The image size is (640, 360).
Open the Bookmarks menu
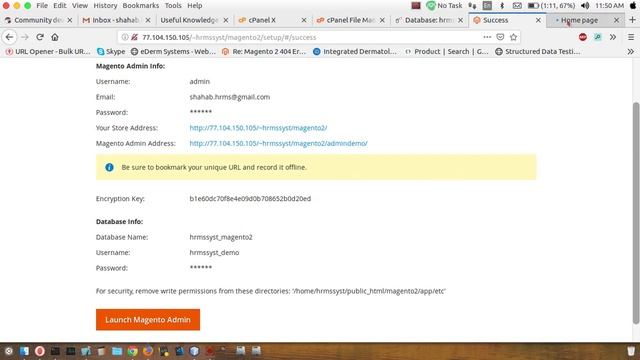[x=141, y=6]
